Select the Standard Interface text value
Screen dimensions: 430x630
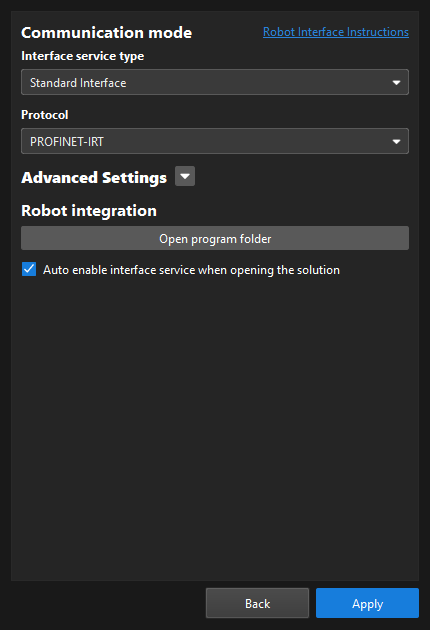78,83
